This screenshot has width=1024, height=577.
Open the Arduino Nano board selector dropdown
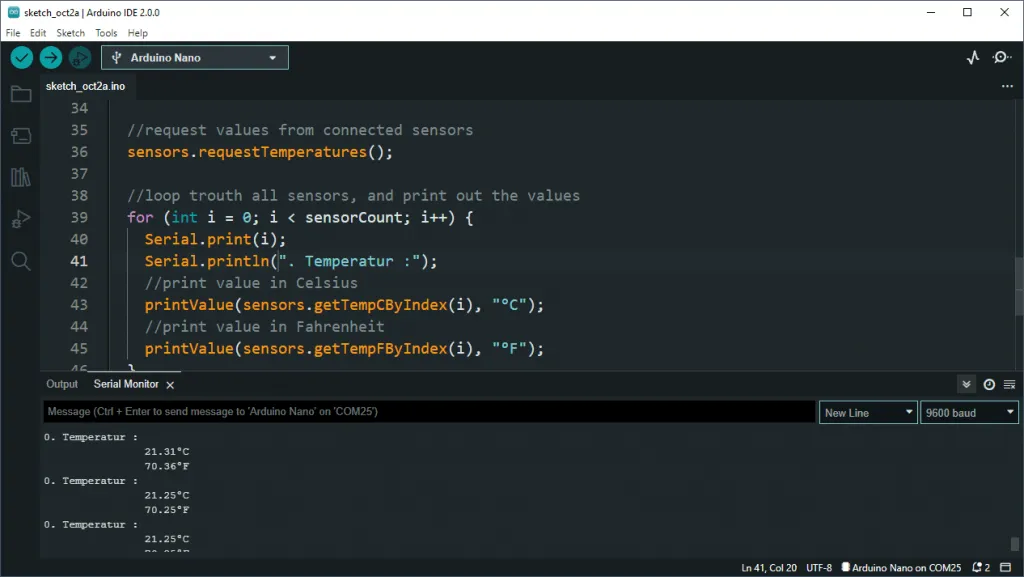[194, 58]
